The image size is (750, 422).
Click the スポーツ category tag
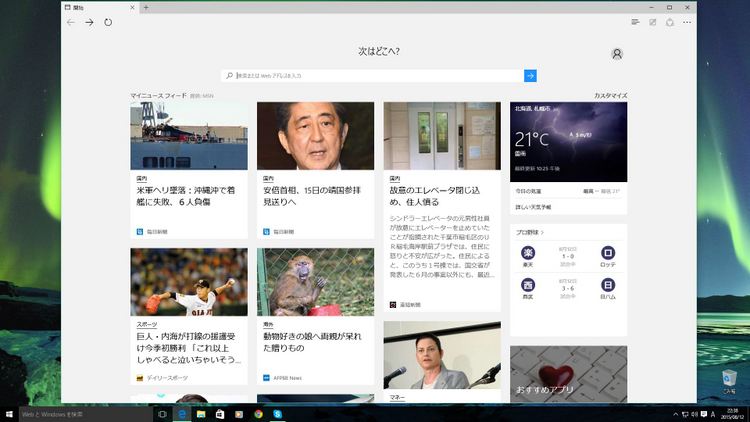pos(146,324)
